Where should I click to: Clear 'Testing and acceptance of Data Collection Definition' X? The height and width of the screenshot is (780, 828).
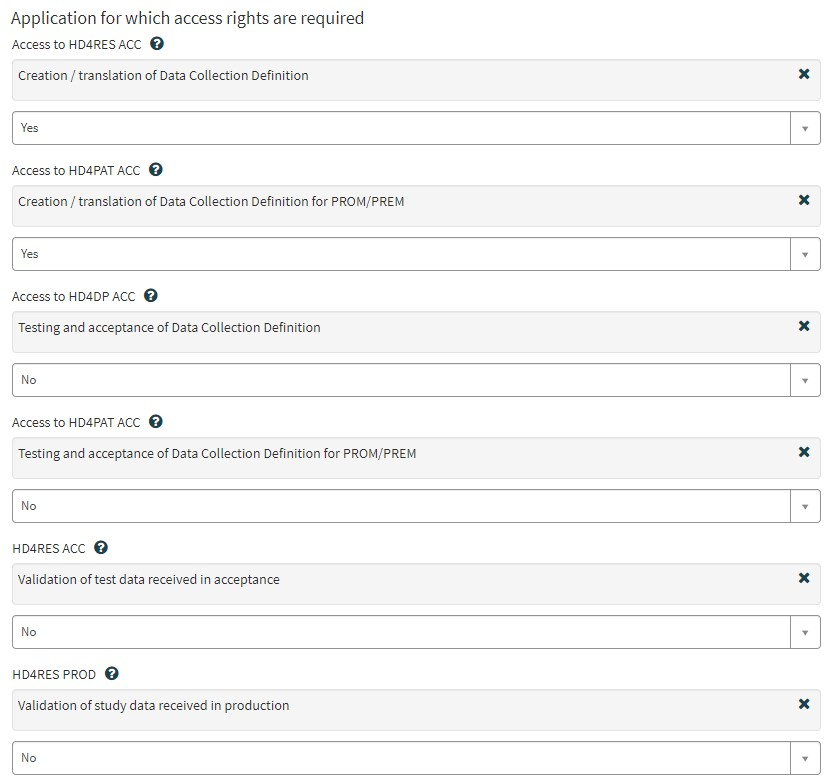(804, 326)
